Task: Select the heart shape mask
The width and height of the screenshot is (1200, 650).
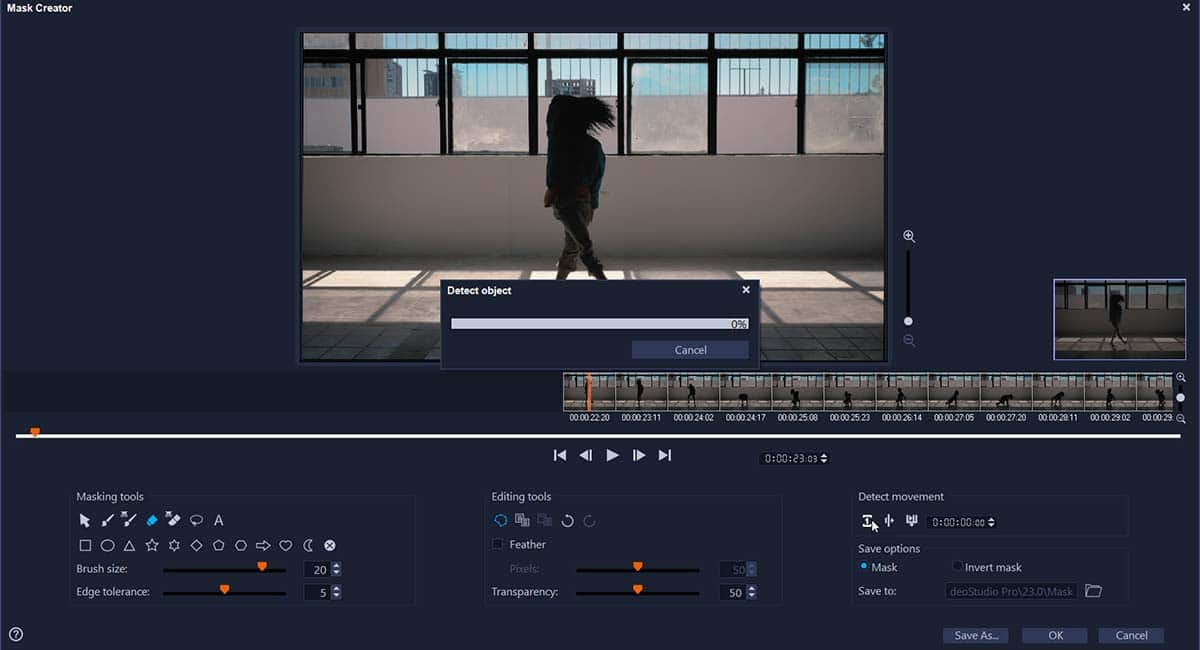Action: 286,546
